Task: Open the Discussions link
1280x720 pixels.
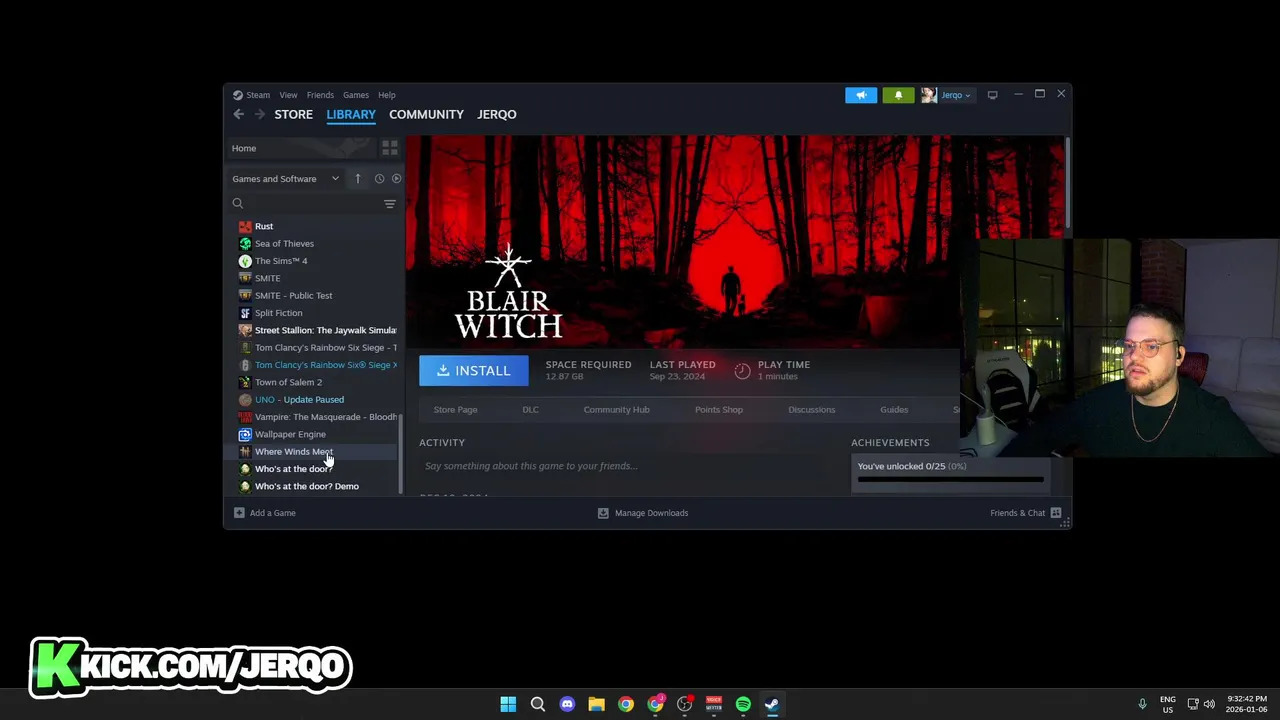Action: 811,409
